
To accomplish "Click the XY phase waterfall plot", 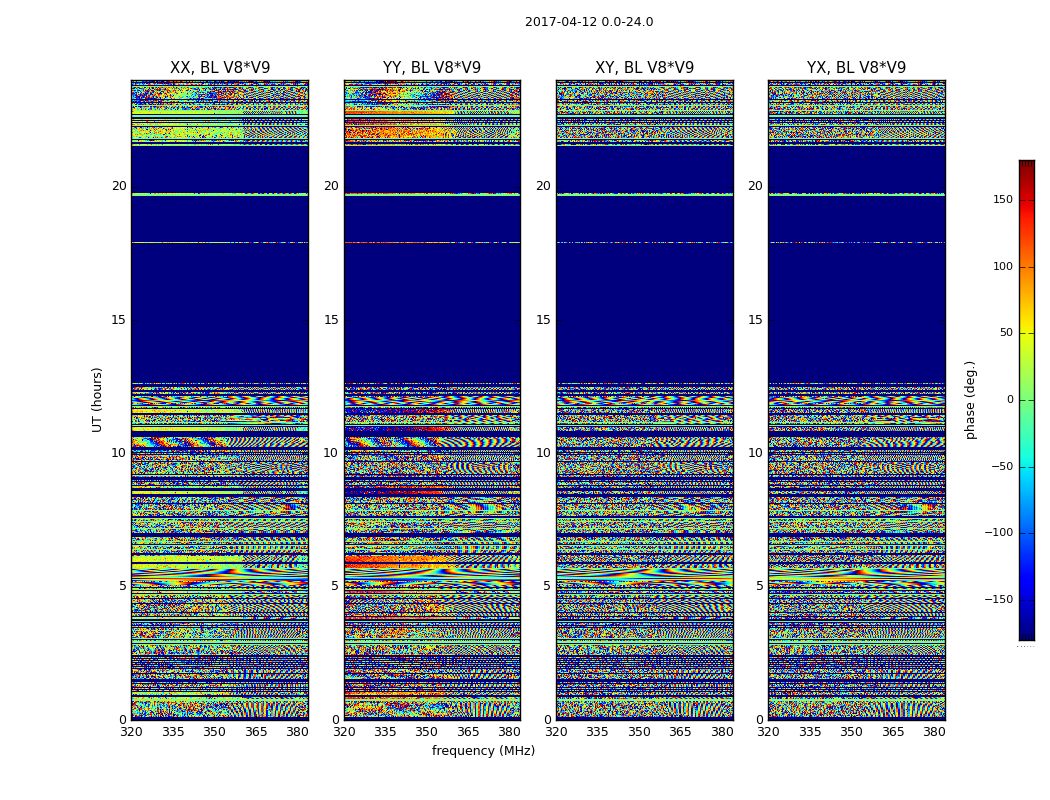I will coord(644,400).
